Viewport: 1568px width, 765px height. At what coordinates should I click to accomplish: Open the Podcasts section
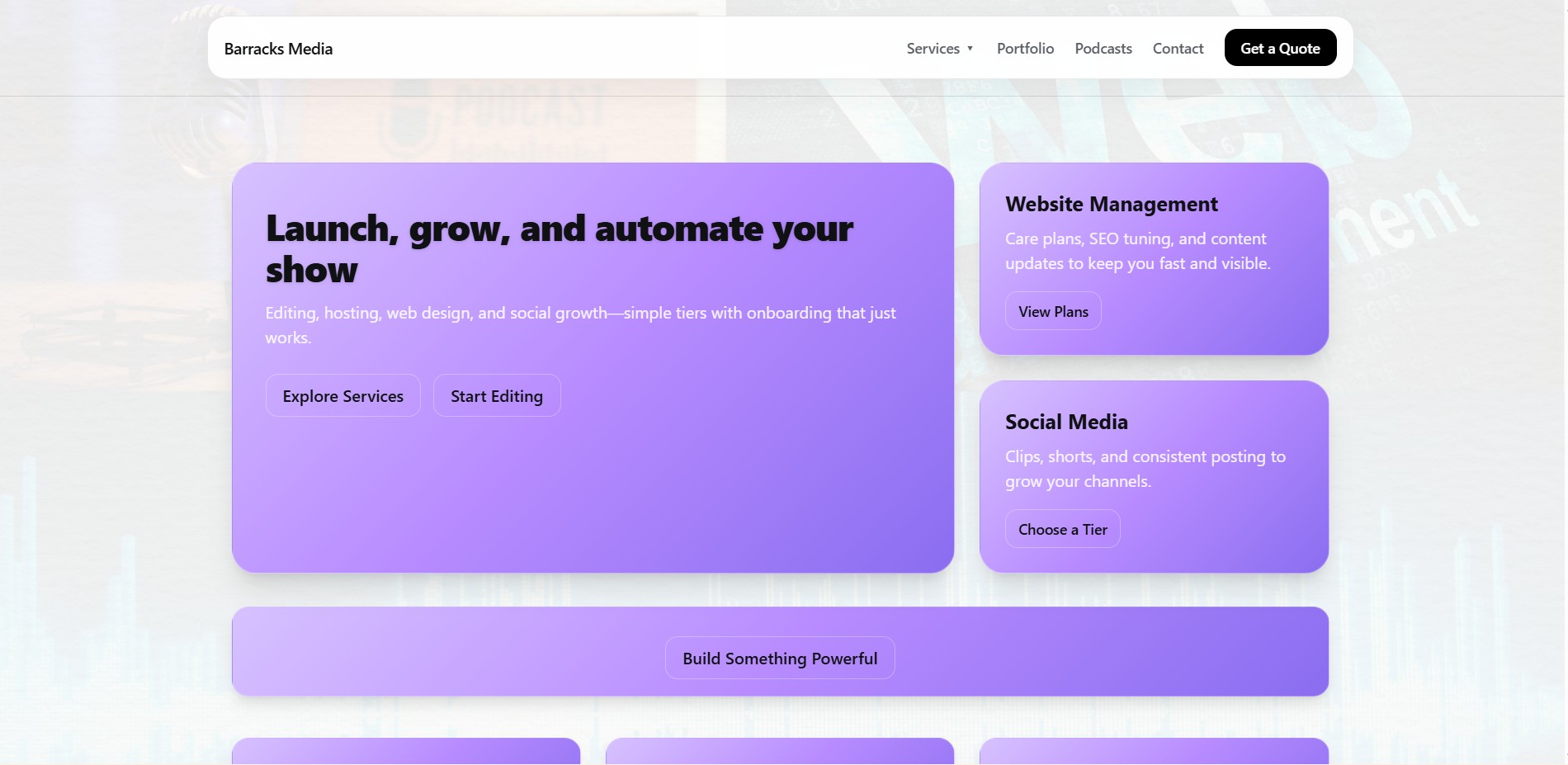click(x=1103, y=48)
